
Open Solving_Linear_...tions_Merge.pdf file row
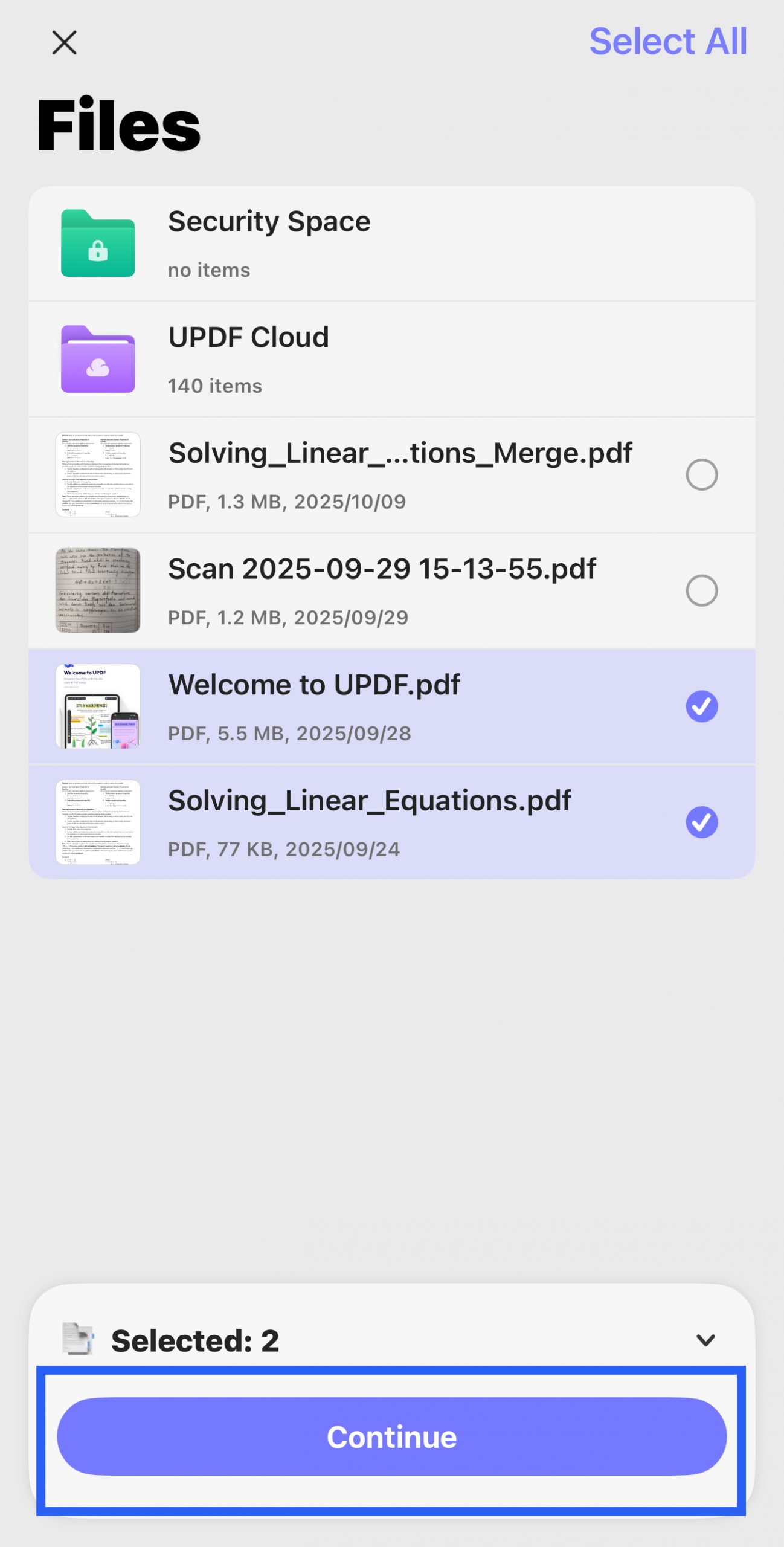click(392, 474)
